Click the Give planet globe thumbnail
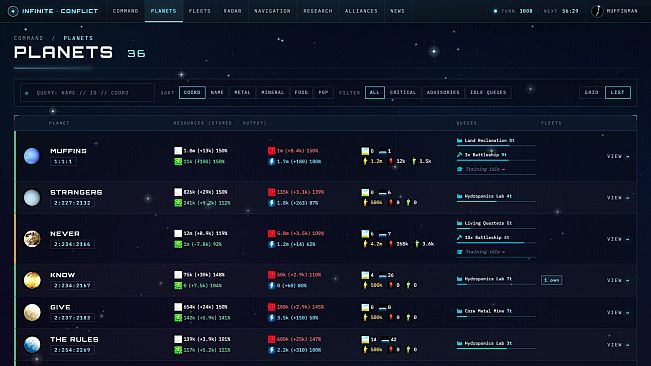 32,312
